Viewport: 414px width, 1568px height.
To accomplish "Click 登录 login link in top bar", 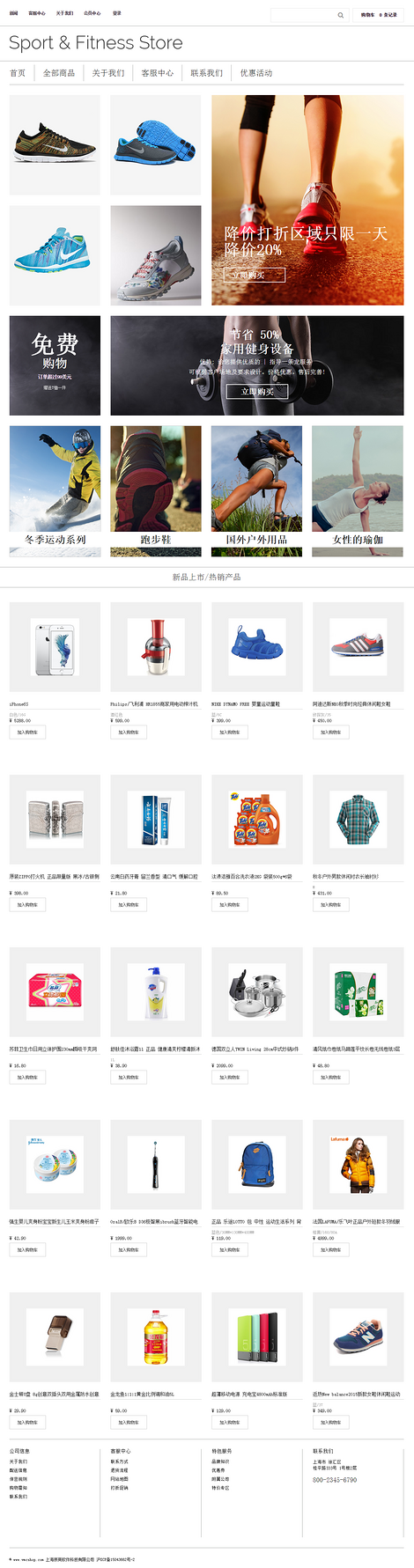I will (117, 13).
